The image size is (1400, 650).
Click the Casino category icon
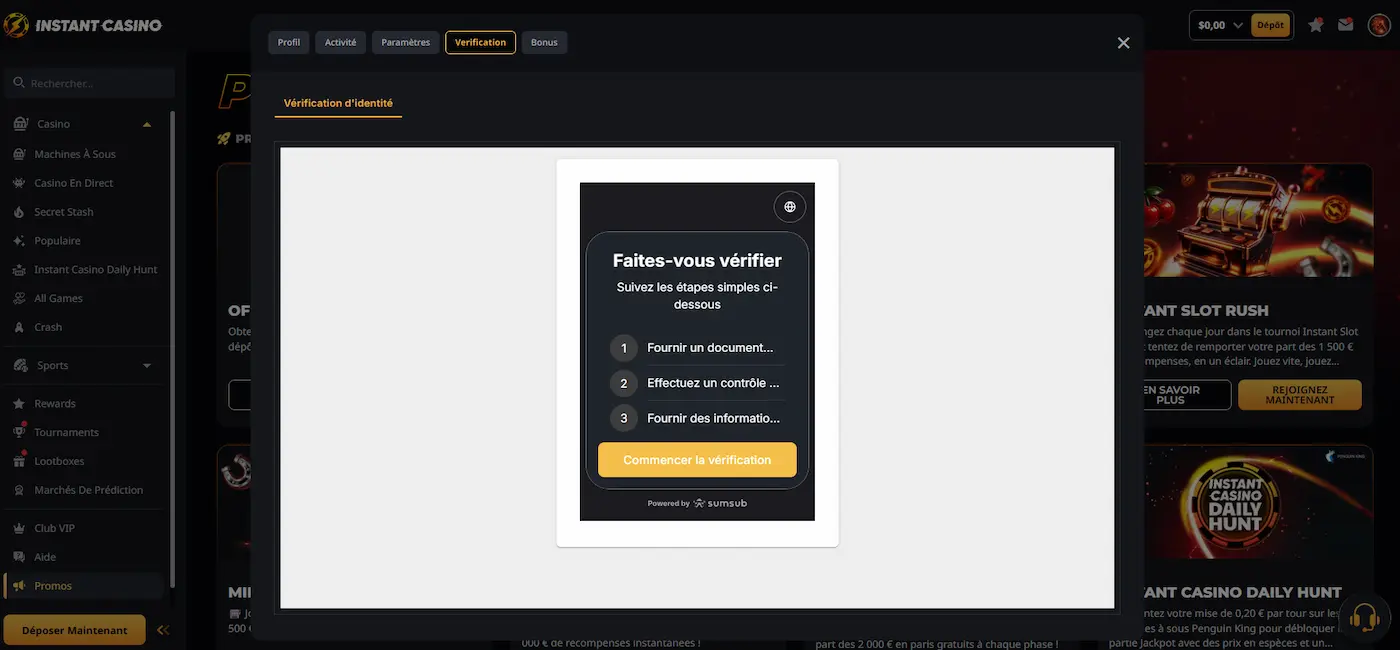tap(20, 124)
